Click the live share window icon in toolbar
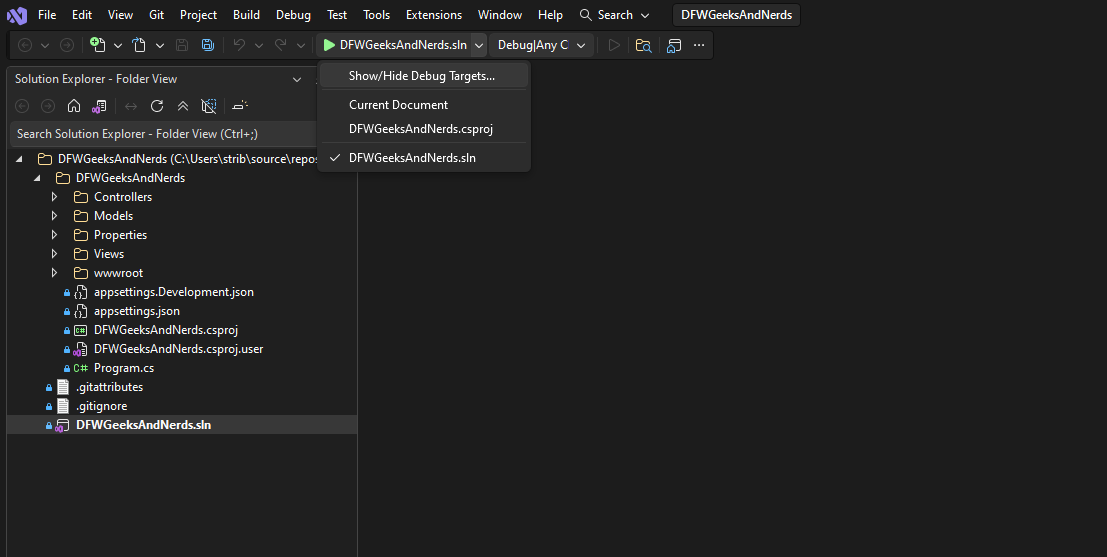The image size is (1107, 557). coord(674,45)
